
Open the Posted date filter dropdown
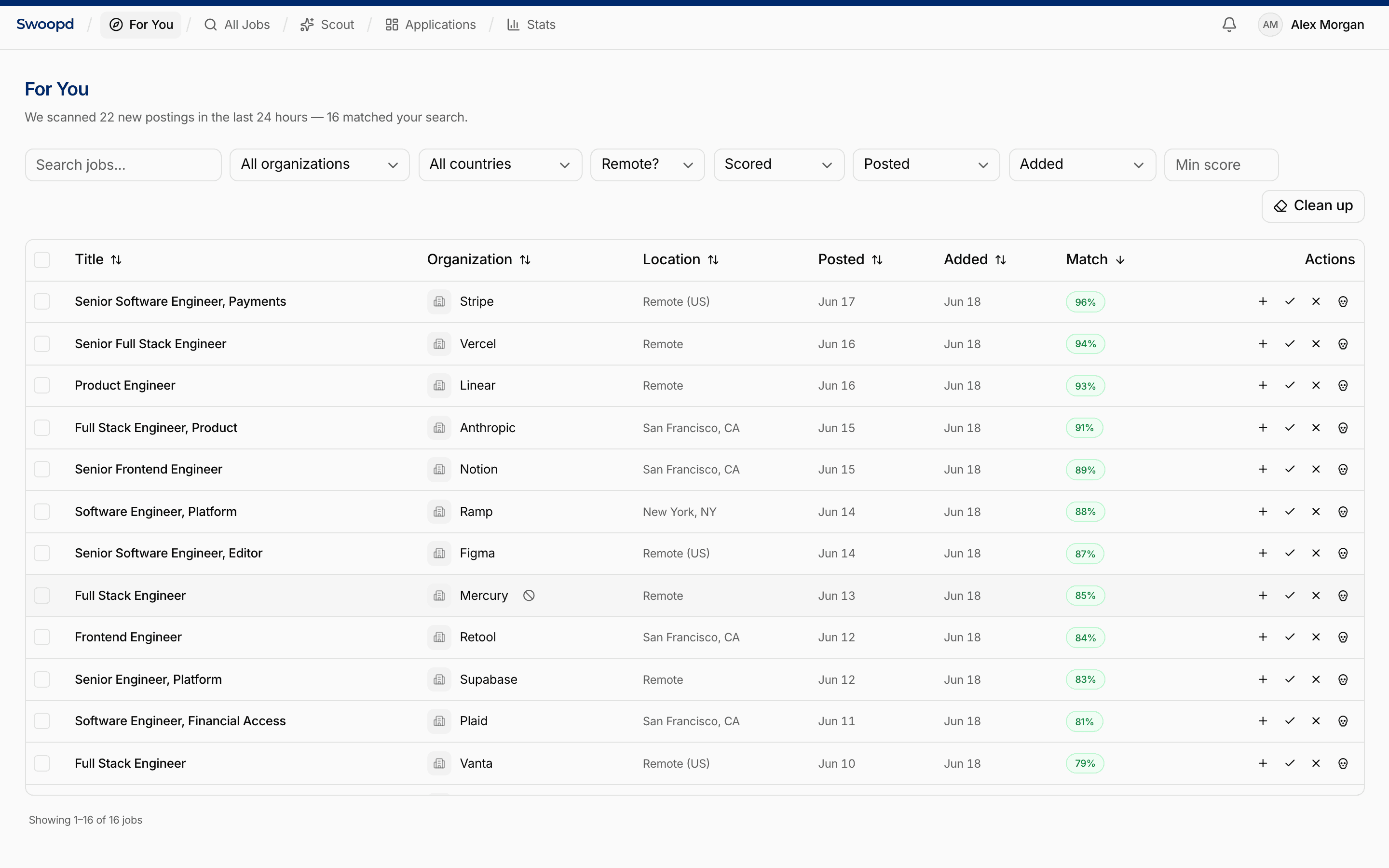click(926, 165)
